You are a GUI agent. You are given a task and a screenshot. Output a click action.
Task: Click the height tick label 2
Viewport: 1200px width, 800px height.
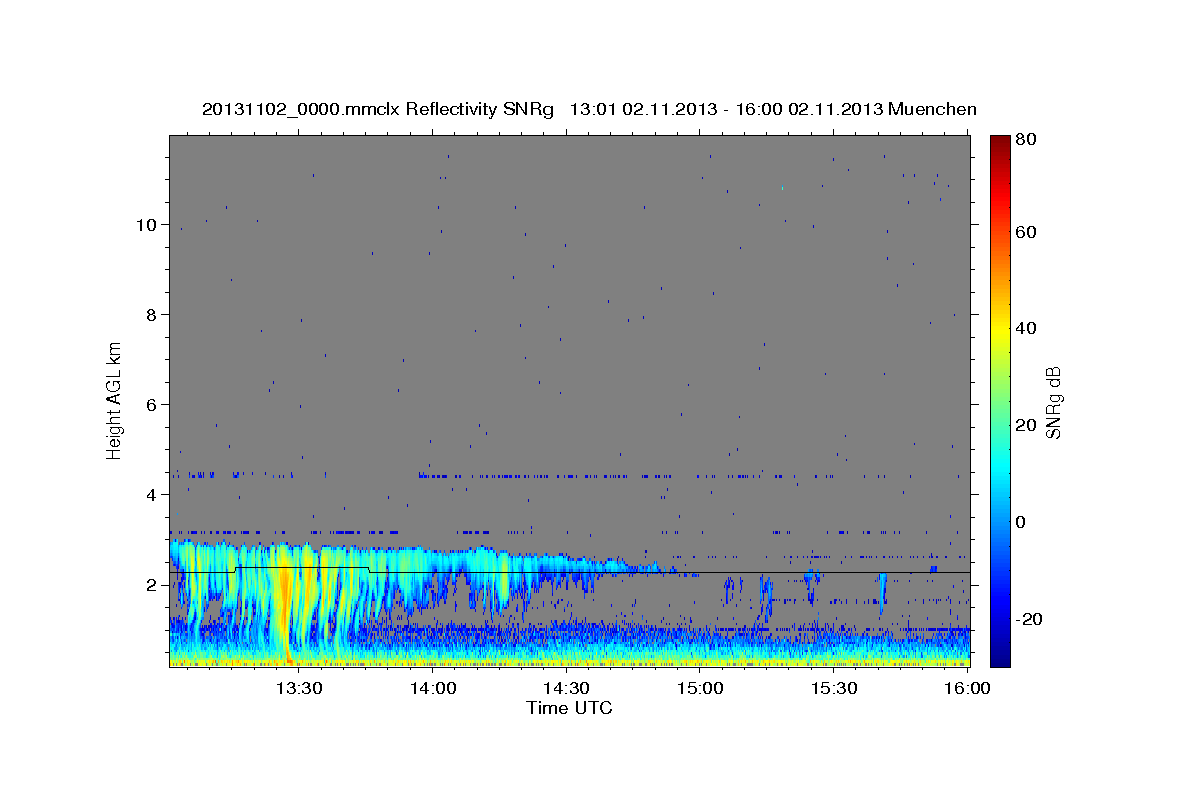click(152, 585)
